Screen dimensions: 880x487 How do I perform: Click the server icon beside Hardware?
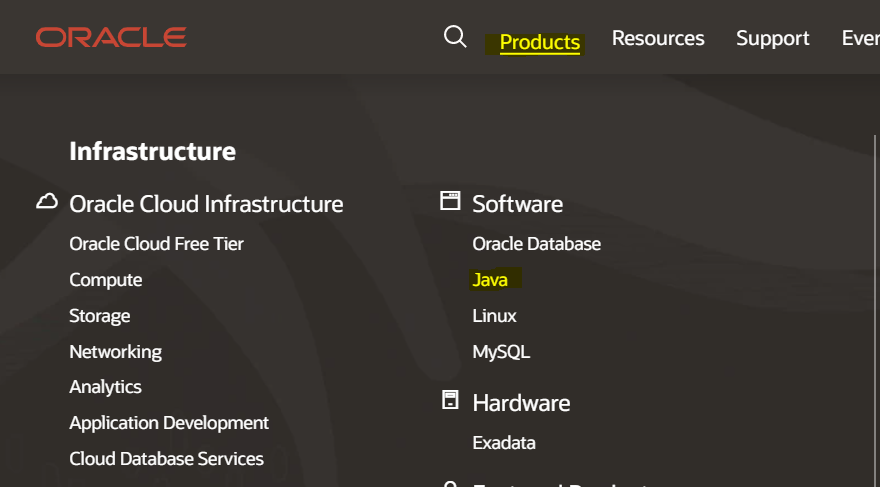click(450, 400)
